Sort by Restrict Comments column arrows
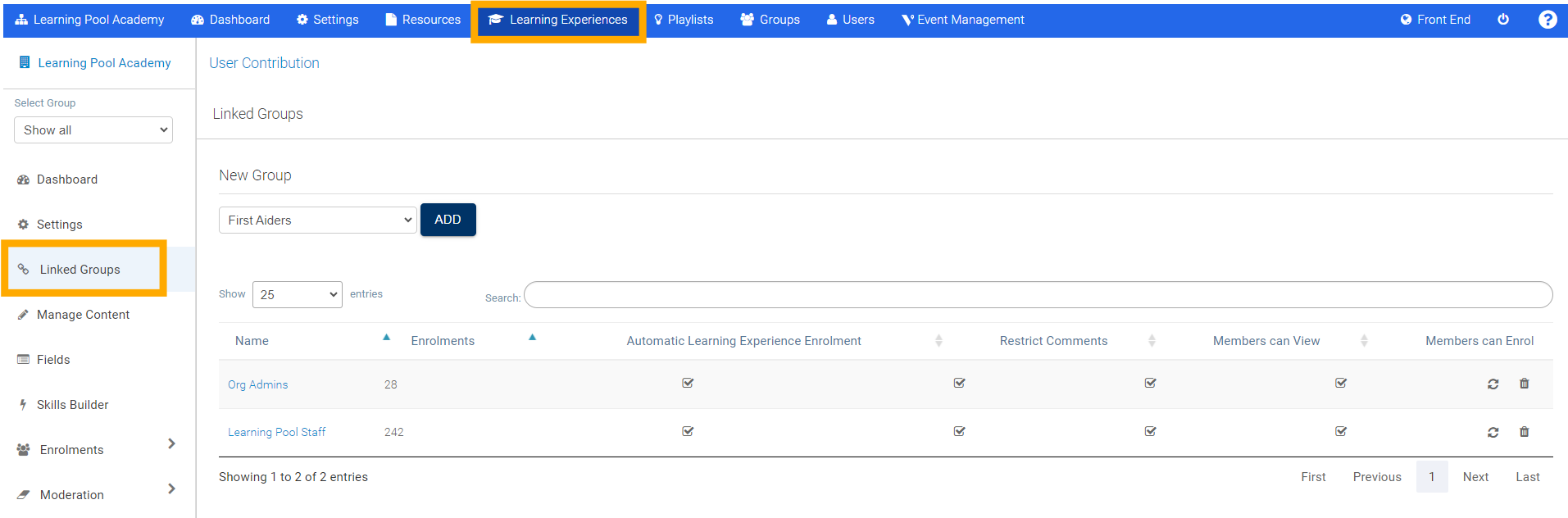1568x518 pixels. (1152, 341)
